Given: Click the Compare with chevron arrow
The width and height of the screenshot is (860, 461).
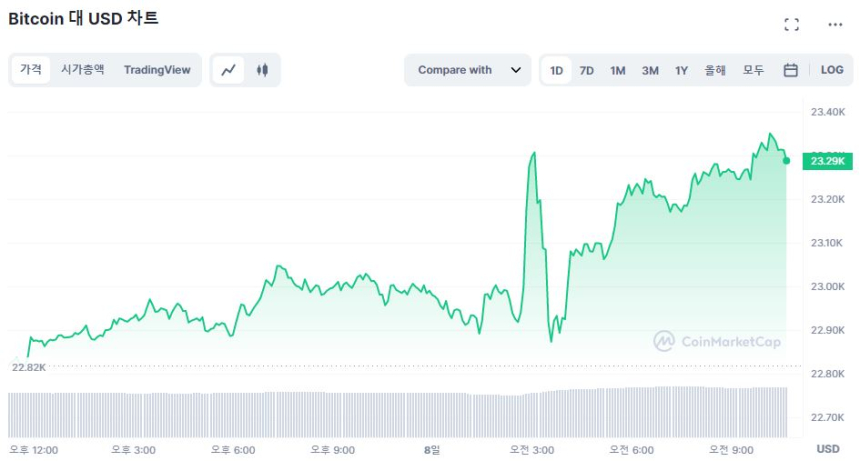Looking at the screenshot, I should click(516, 70).
